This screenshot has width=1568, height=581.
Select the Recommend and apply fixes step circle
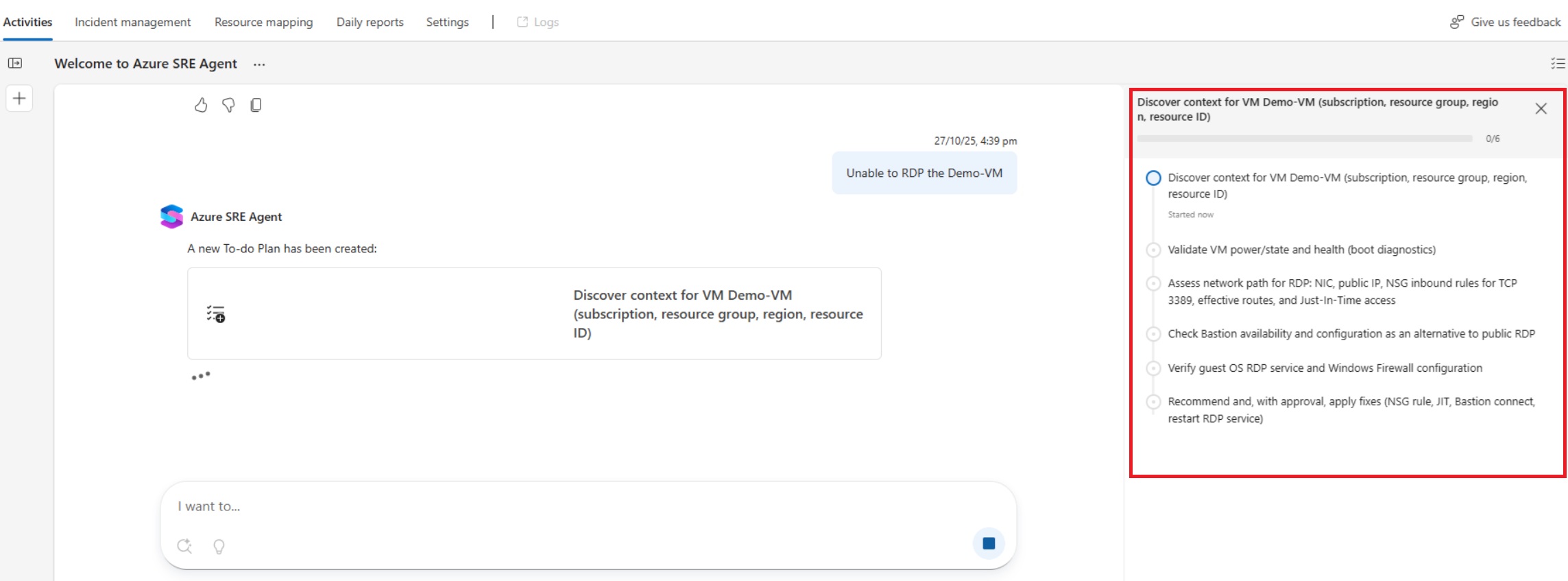(1154, 402)
